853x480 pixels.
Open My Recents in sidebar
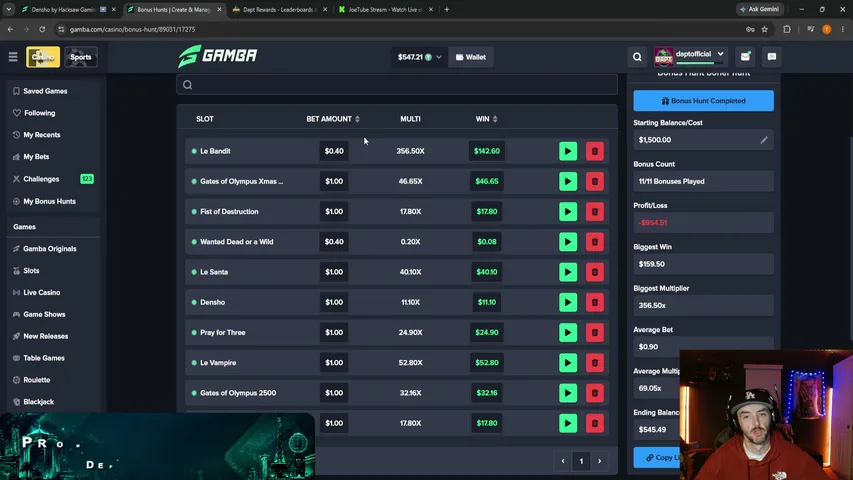tap(41, 134)
